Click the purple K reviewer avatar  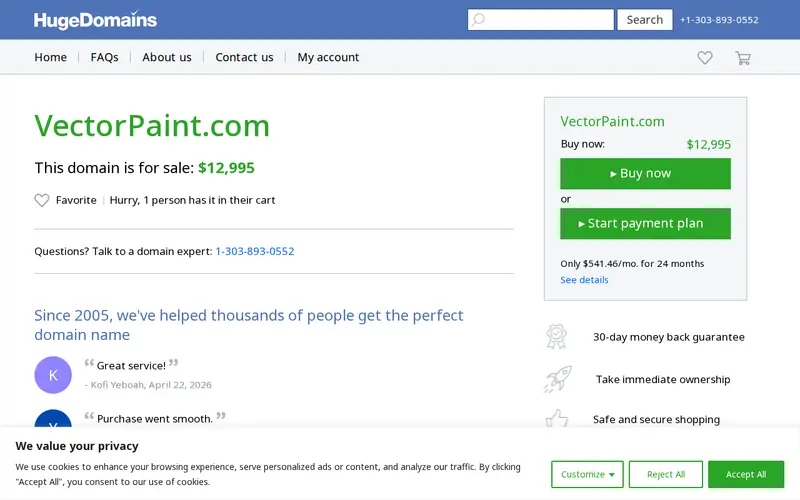pyautogui.click(x=53, y=375)
